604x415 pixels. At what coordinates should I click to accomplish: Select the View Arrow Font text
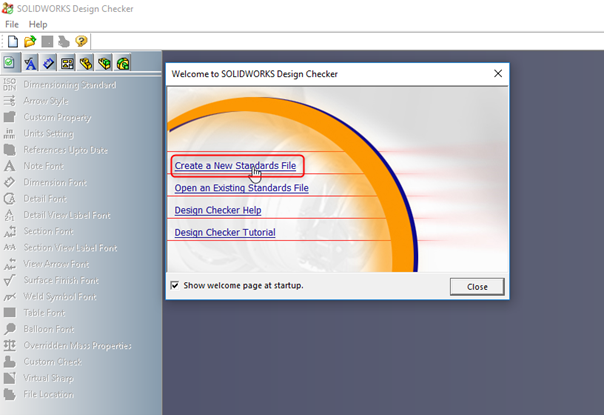(56, 264)
